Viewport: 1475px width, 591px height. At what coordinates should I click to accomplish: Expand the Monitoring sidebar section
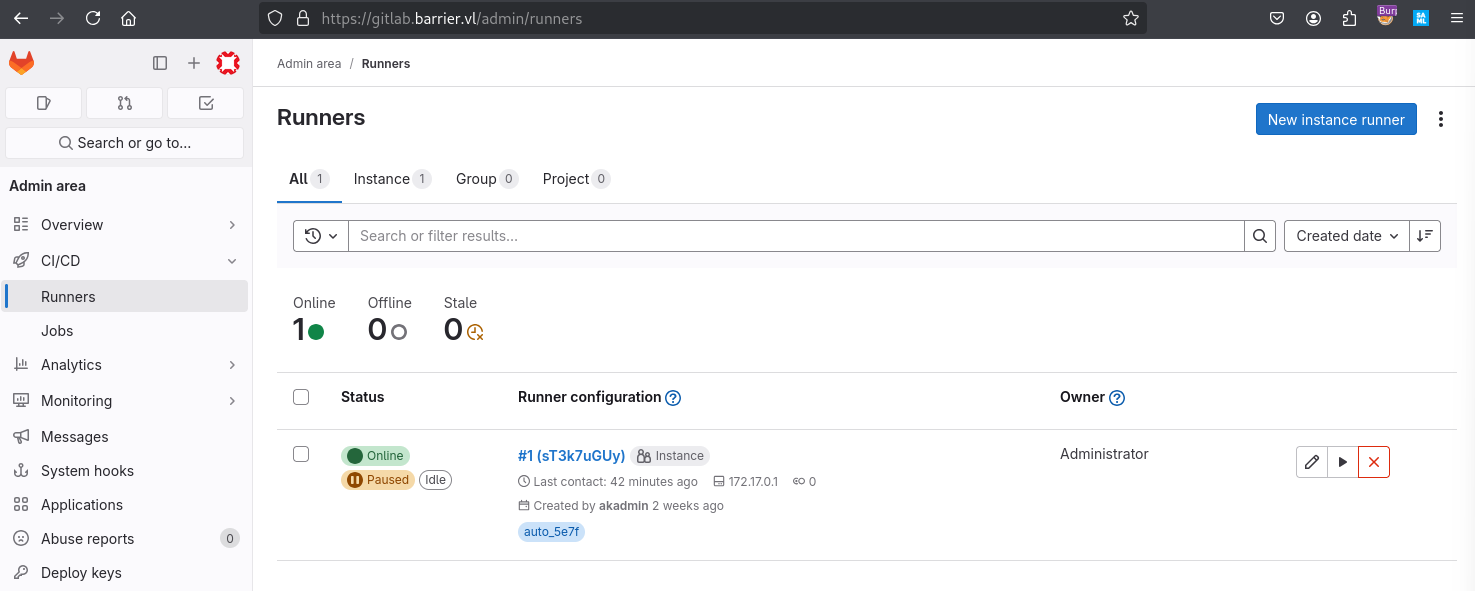pyautogui.click(x=125, y=401)
